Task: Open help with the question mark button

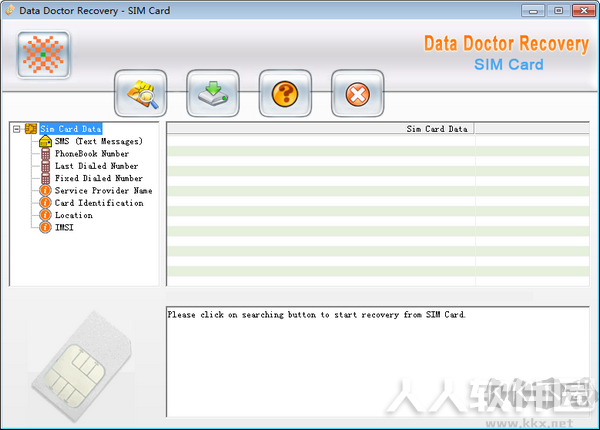Action: click(x=285, y=93)
